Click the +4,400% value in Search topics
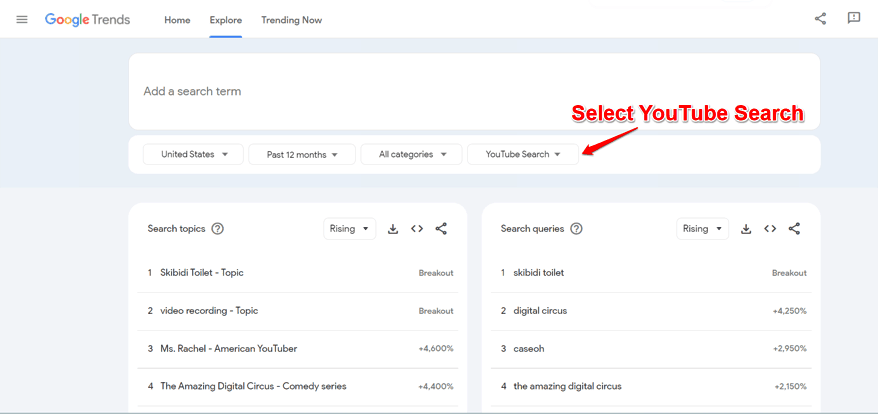This screenshot has width=878, height=414. [436, 387]
